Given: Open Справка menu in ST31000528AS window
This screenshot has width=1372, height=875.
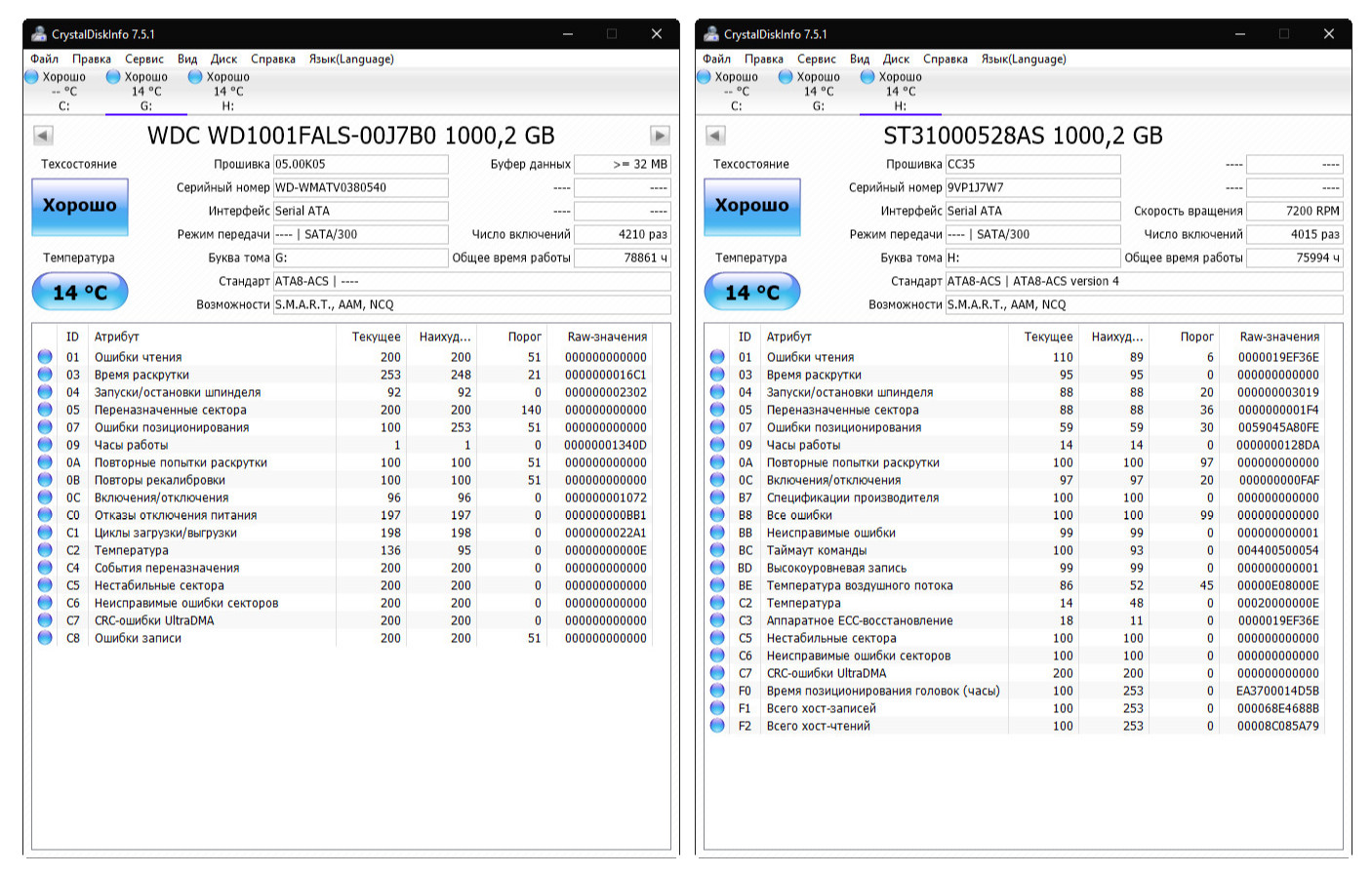Looking at the screenshot, I should coord(946,60).
